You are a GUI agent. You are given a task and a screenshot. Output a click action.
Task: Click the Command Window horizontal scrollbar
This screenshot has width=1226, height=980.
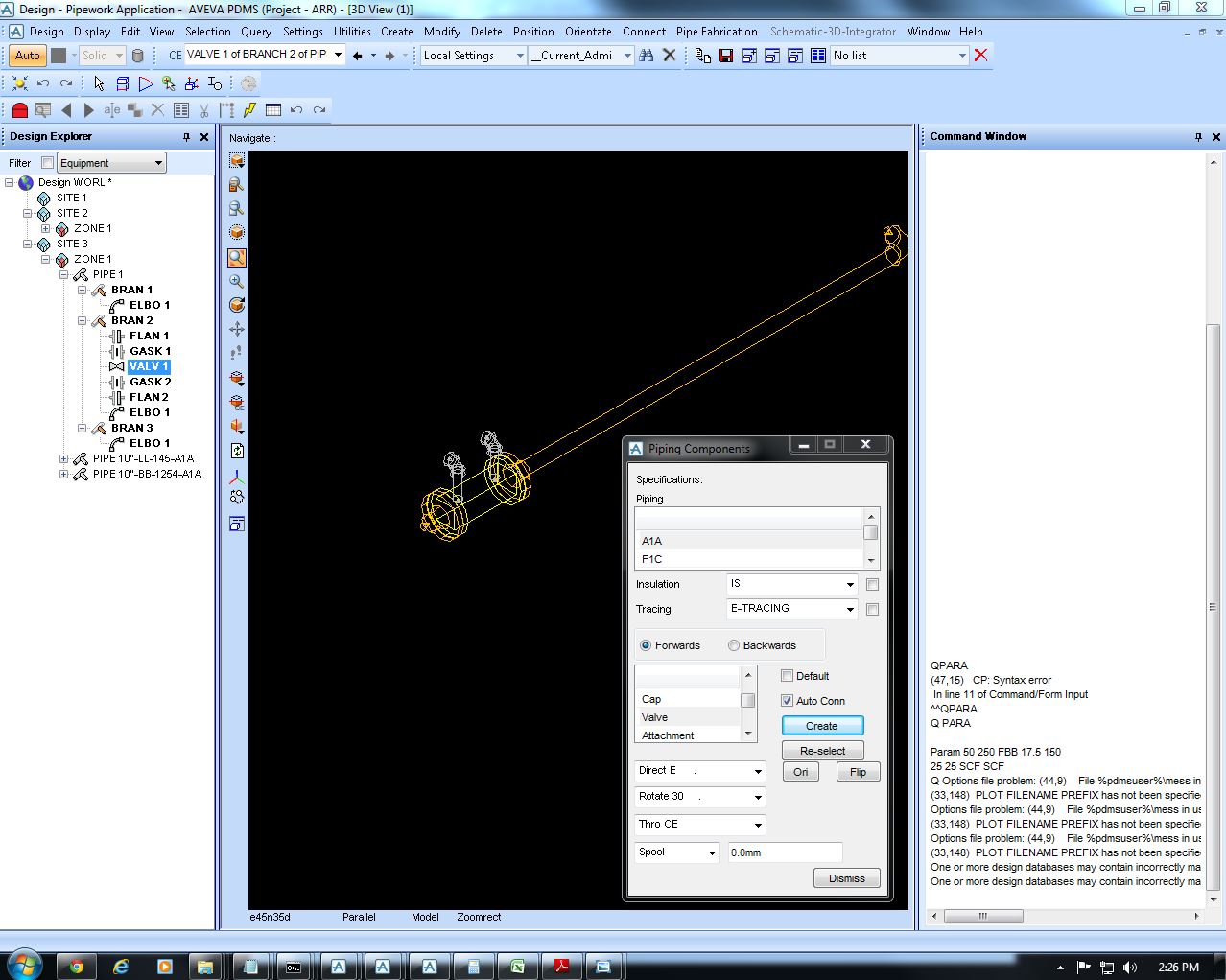(x=983, y=917)
